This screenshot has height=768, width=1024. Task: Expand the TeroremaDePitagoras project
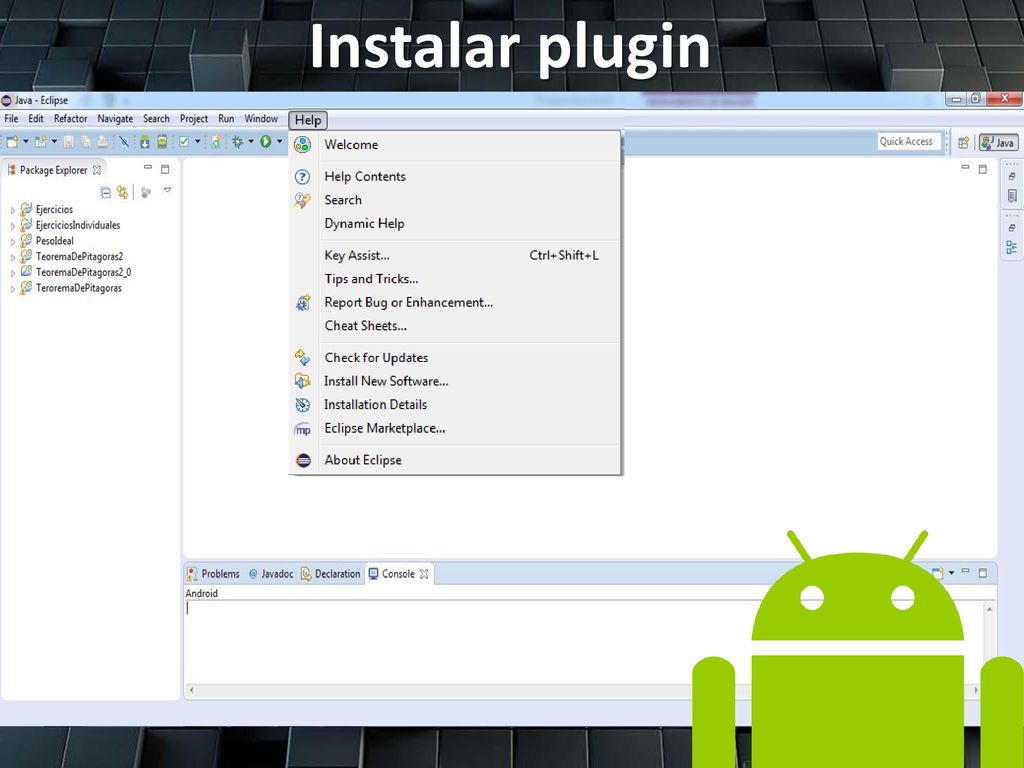tap(12, 289)
